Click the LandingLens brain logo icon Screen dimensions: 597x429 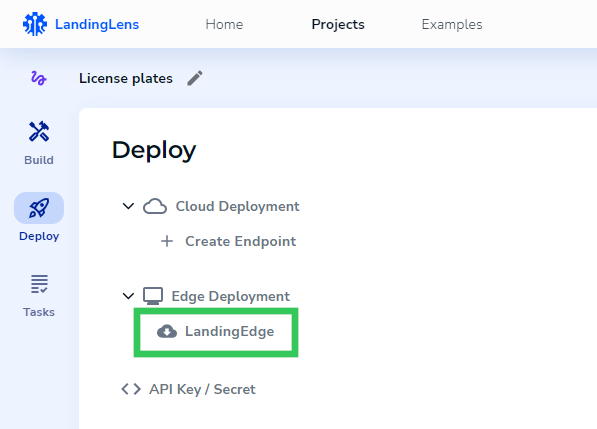tap(35, 24)
